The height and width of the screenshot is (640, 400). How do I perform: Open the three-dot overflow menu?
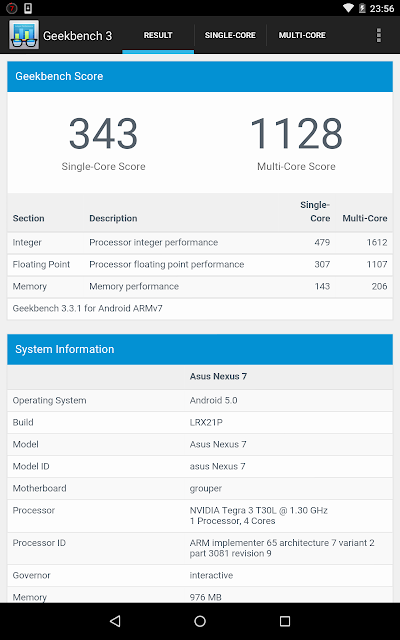coord(379,36)
